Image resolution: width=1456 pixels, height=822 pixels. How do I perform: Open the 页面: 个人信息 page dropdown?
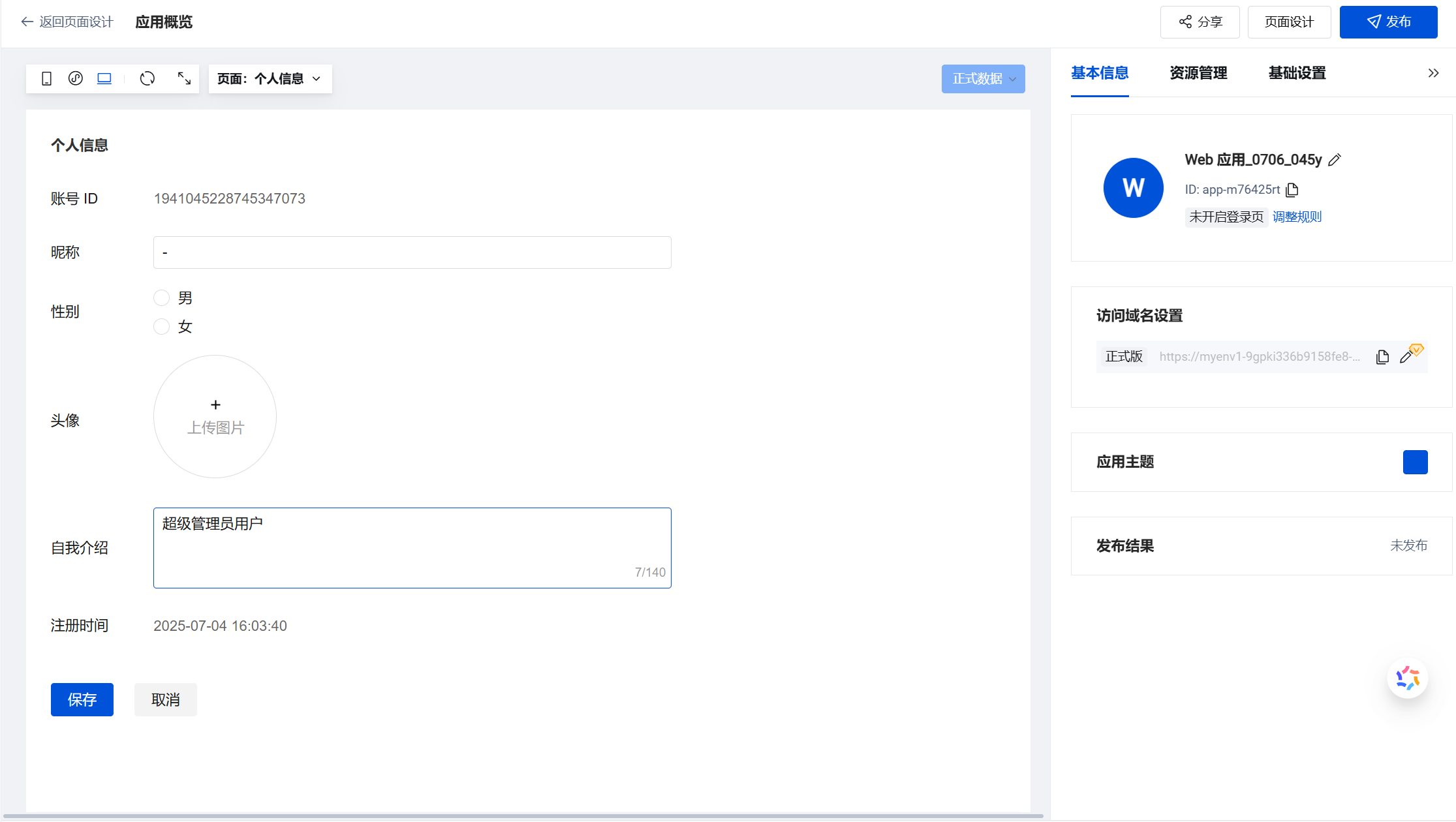(x=270, y=79)
